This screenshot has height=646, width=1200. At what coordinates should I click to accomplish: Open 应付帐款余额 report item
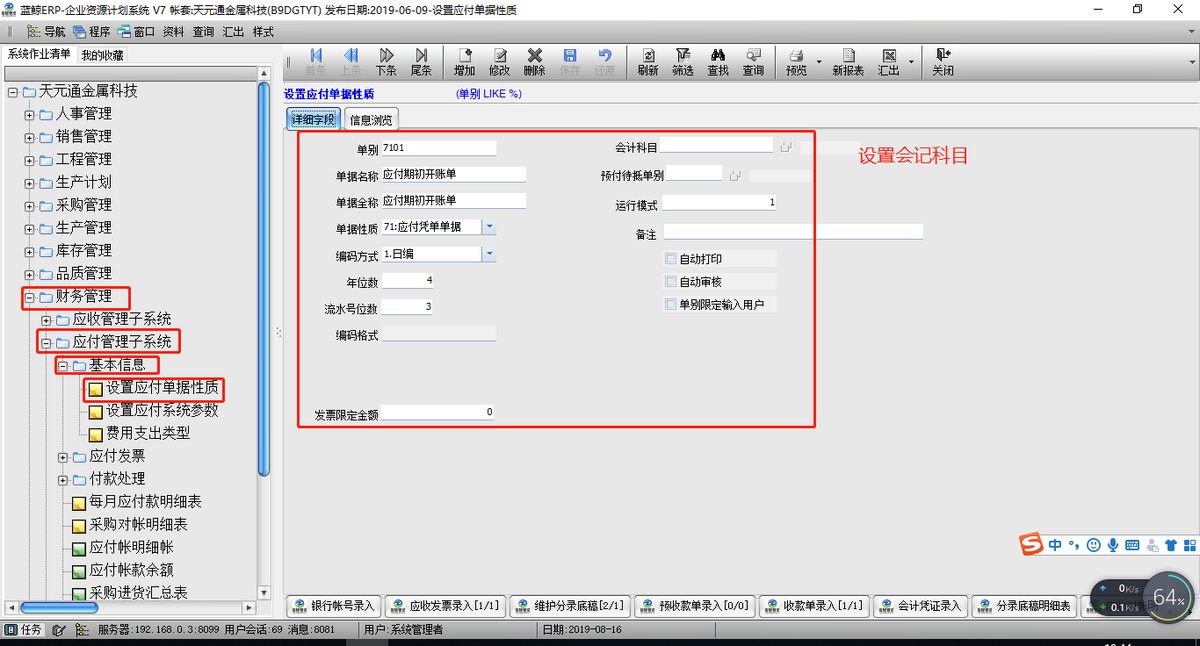pos(131,570)
